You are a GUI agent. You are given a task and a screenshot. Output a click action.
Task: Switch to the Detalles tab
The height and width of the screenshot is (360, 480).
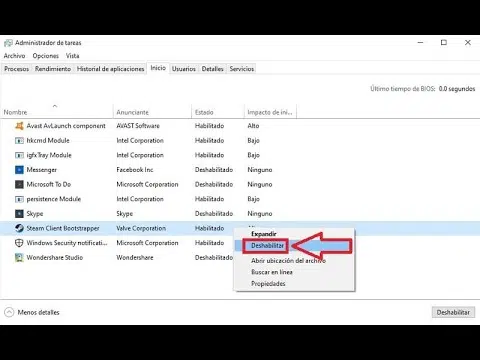pyautogui.click(x=212, y=69)
